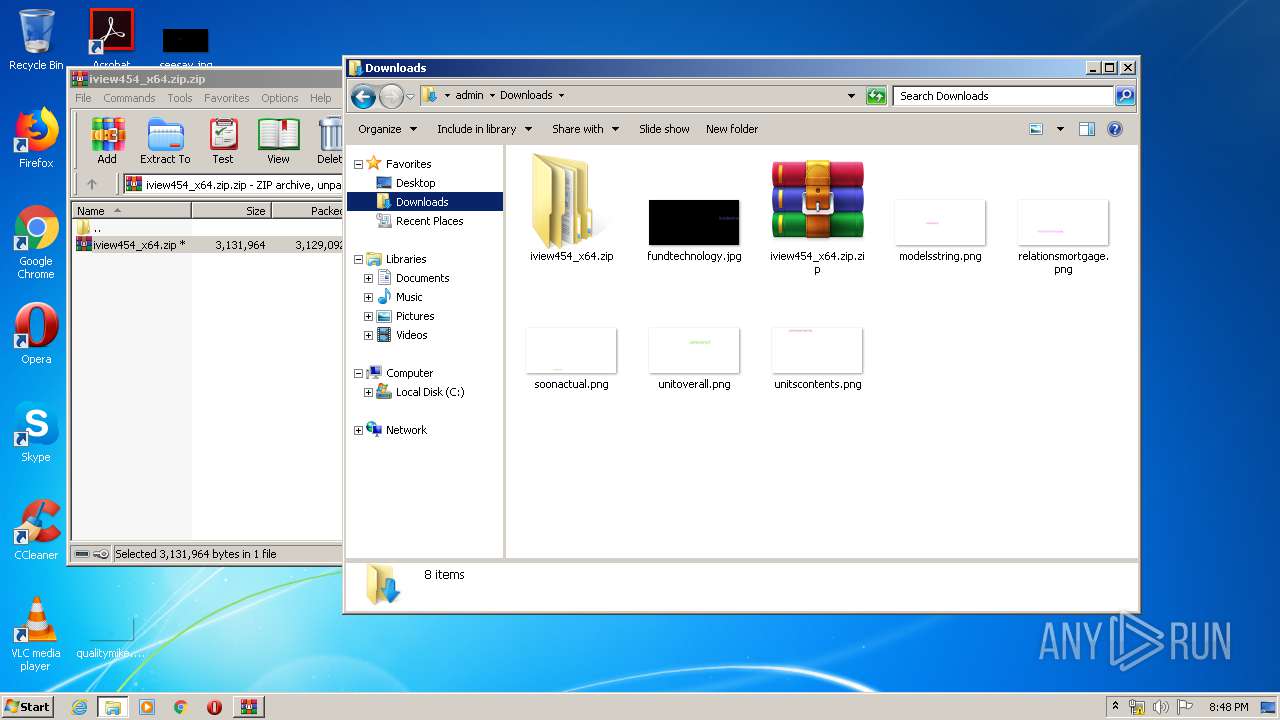Open the Start menu
1280x720 pixels.
(x=28, y=707)
